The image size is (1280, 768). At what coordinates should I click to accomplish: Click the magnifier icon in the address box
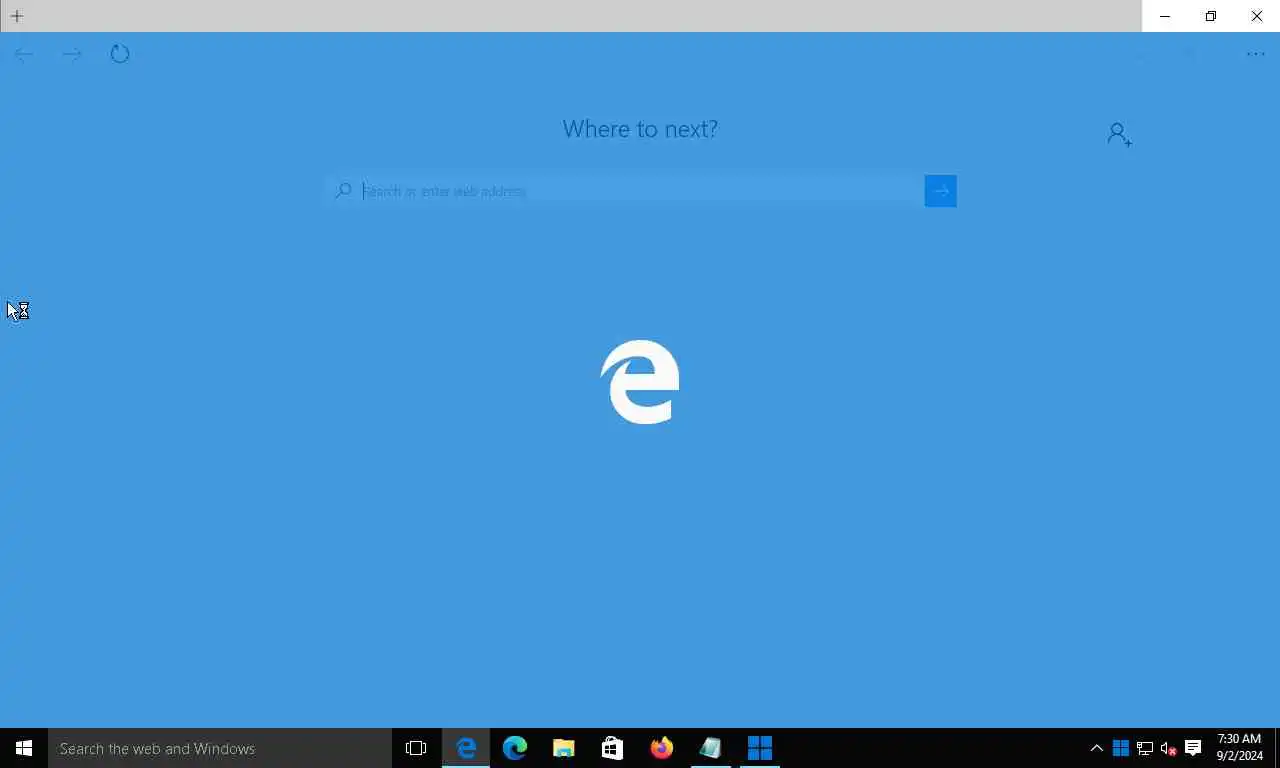pos(343,190)
